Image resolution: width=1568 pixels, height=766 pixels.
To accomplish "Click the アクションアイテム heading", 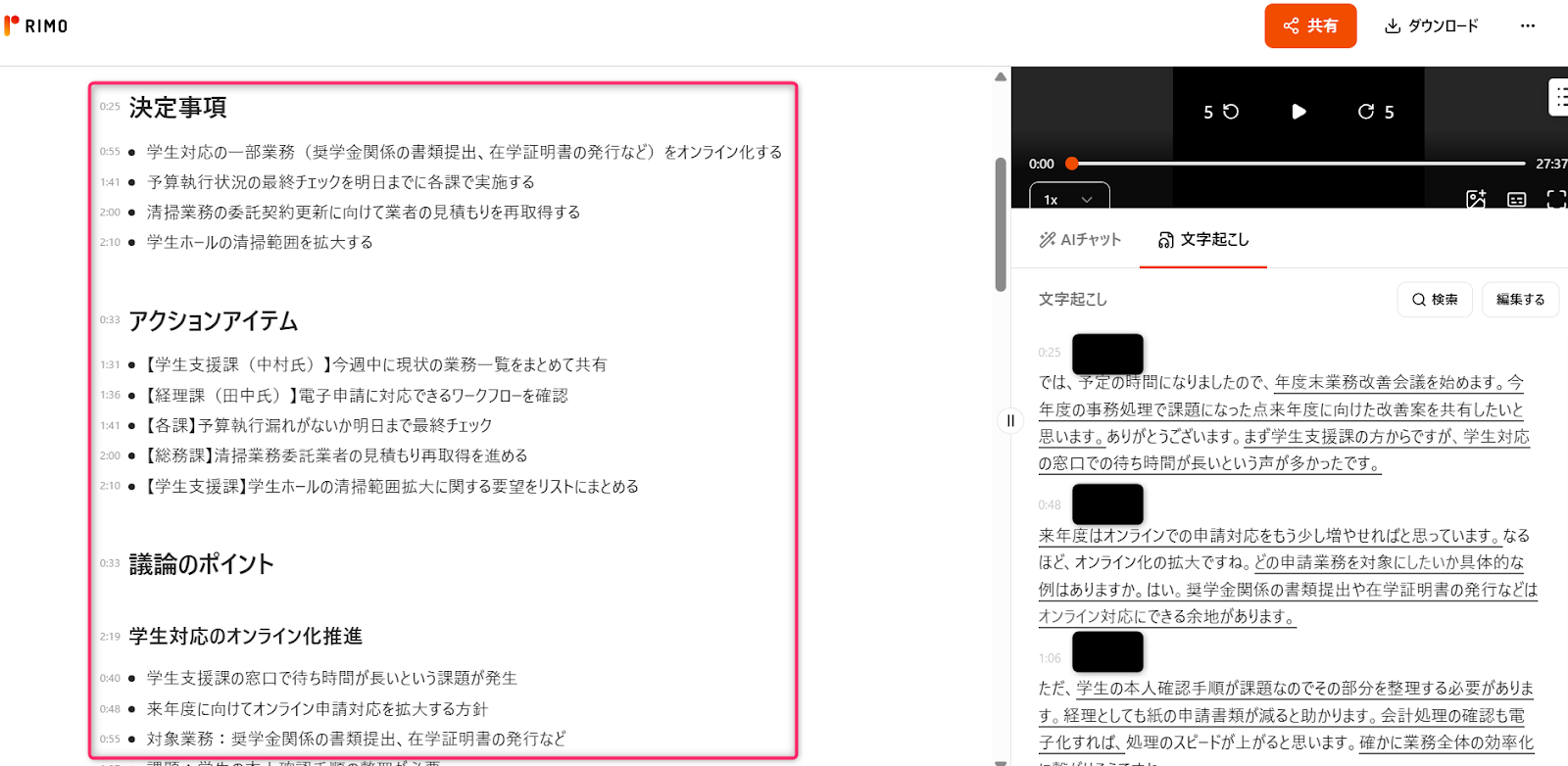I will (x=213, y=320).
